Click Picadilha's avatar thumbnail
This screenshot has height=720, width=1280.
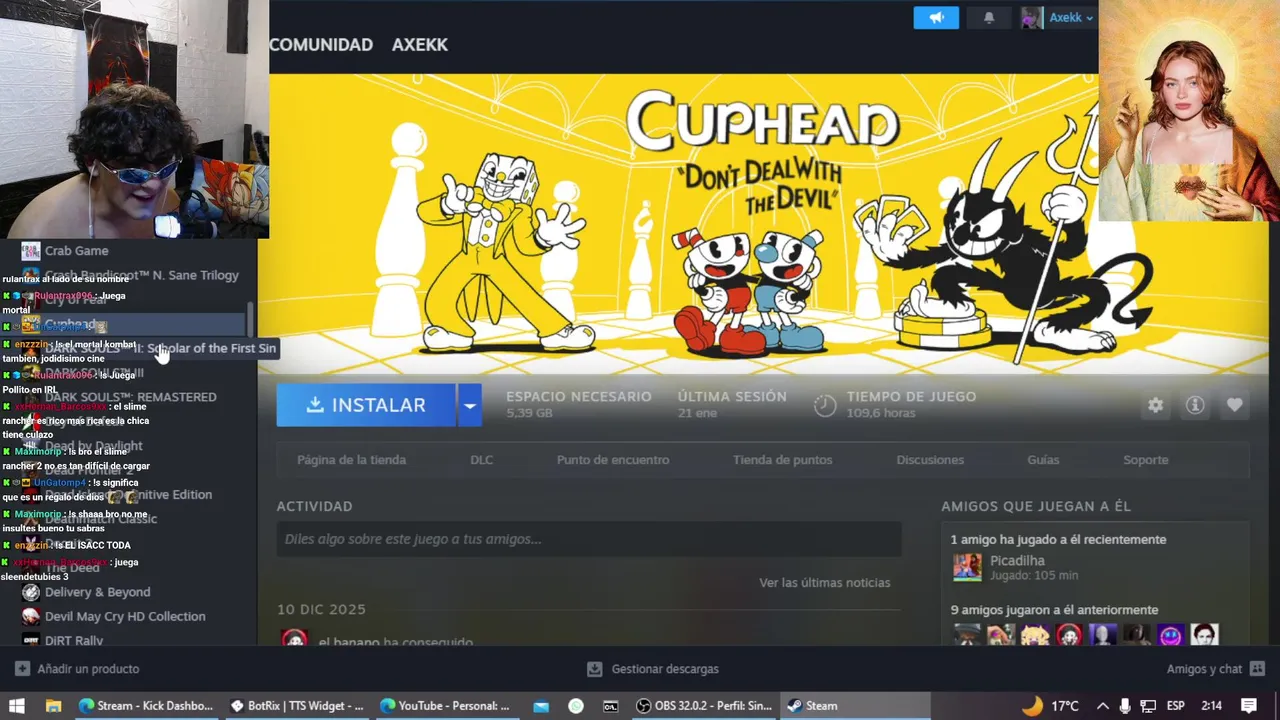(x=967, y=567)
